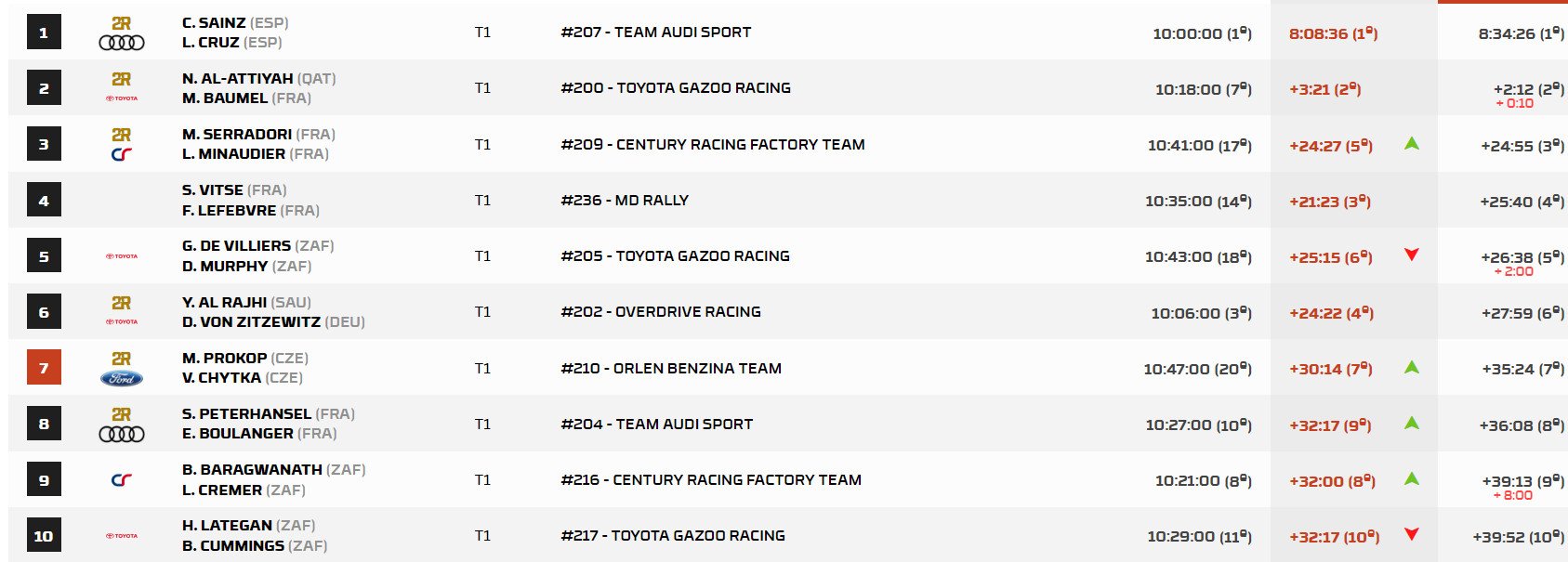Click the +8:00 penalty under Baragwanath's time
This screenshot has width=1568, height=562.
(x=1514, y=495)
